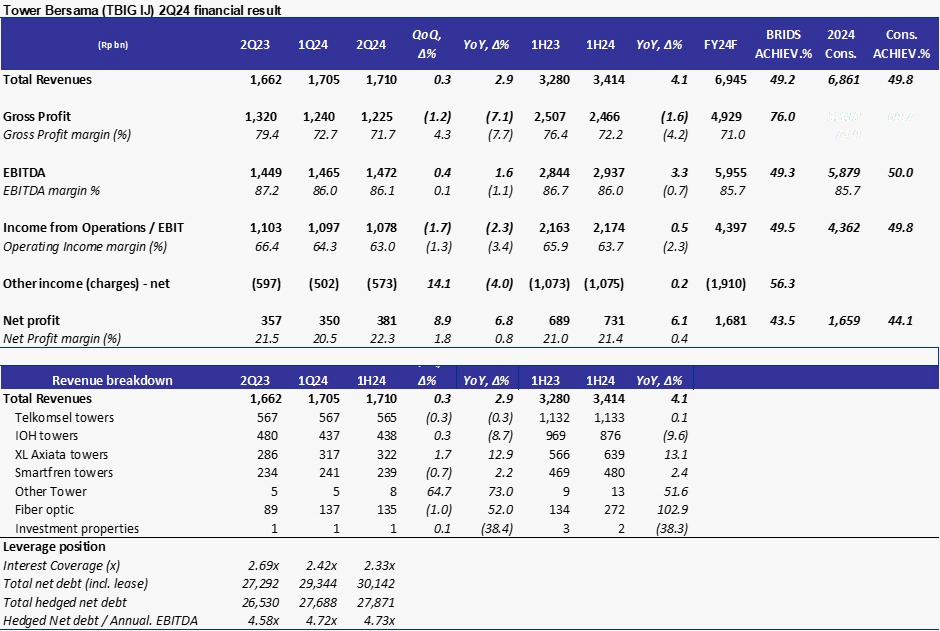This screenshot has width=940, height=631.
Task: Click the net profit achievement value '43.5'
Action: click(x=783, y=321)
